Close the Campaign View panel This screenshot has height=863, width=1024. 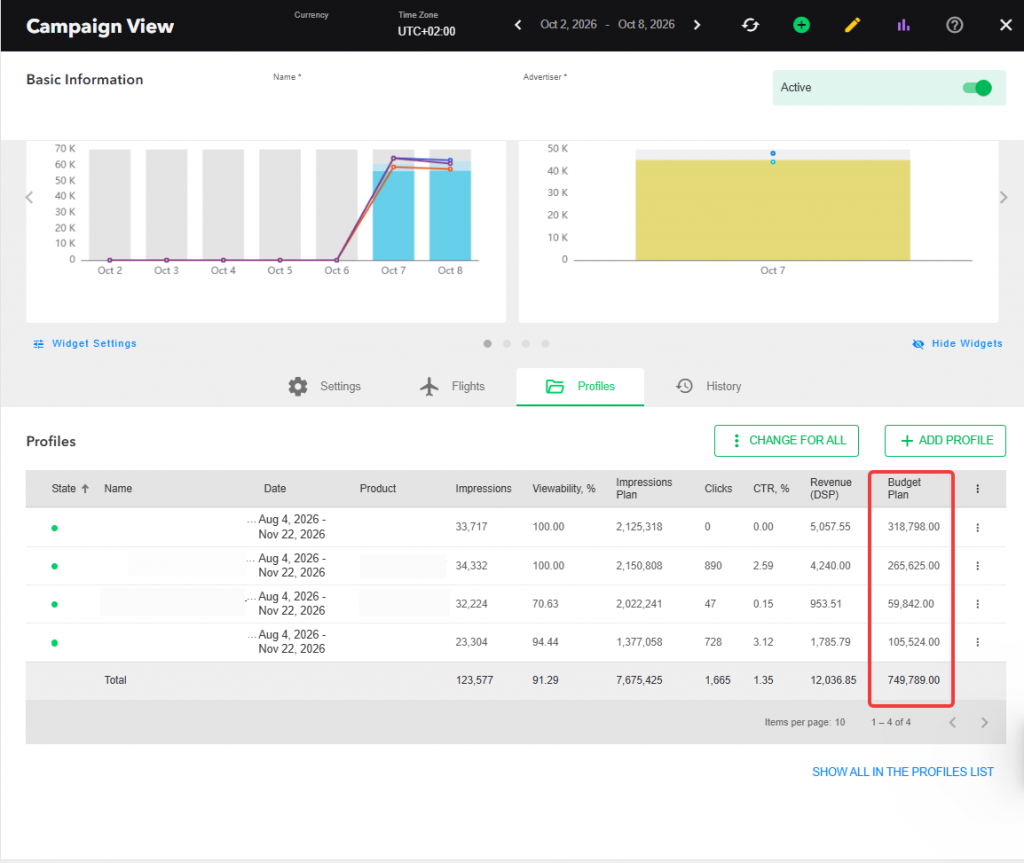[1006, 25]
